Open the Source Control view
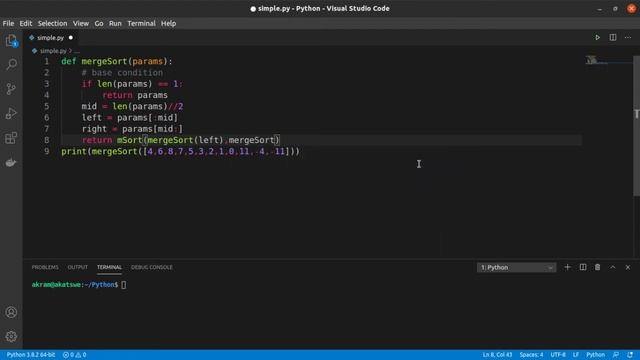The height and width of the screenshot is (360, 640). click(11, 89)
